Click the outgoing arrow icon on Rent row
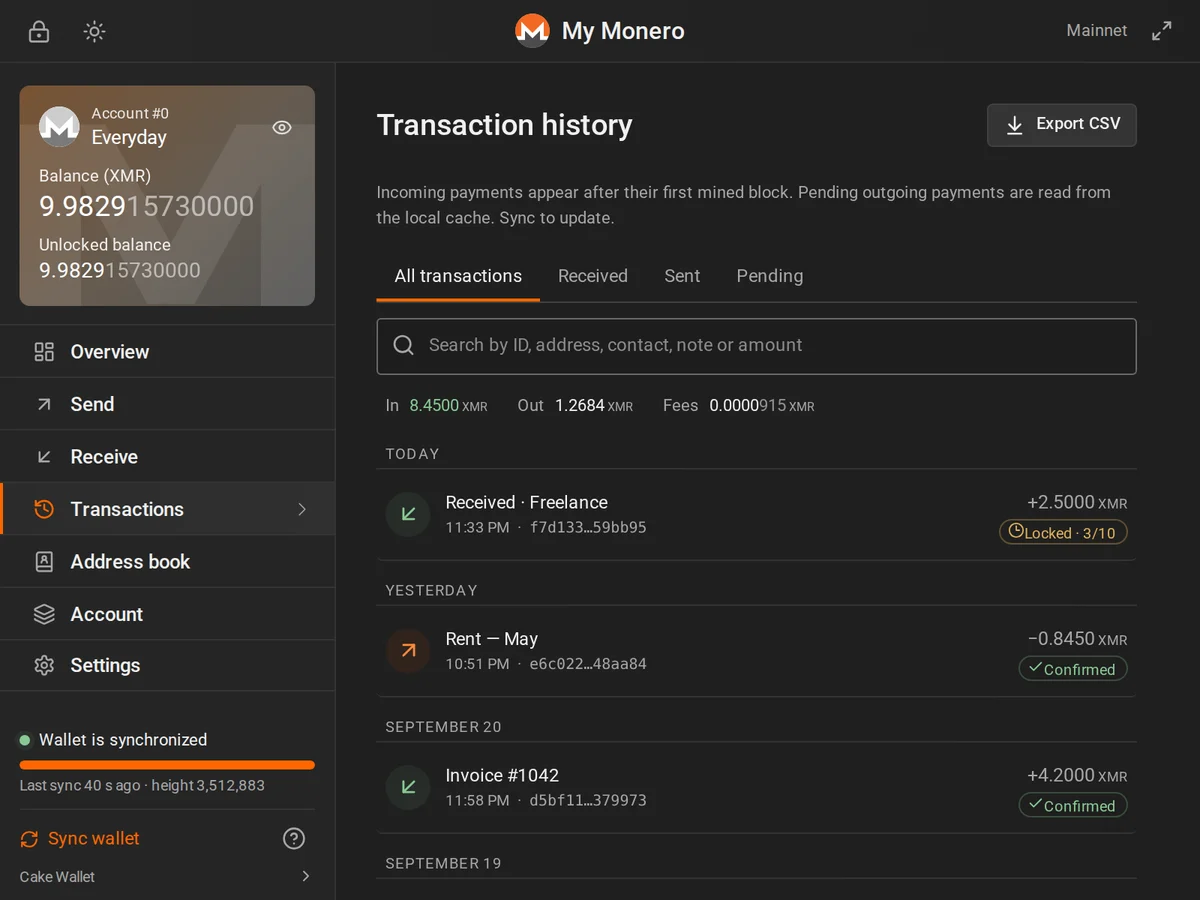This screenshot has height=900, width=1200. [x=408, y=651]
